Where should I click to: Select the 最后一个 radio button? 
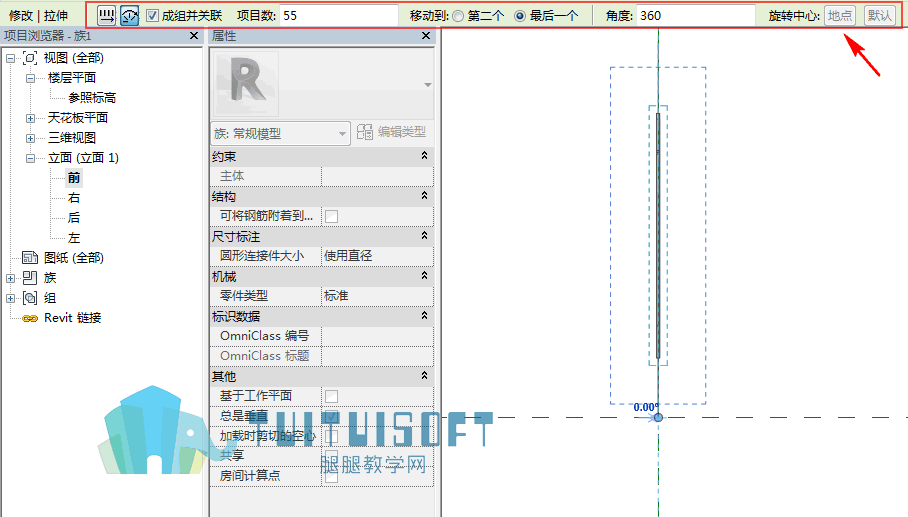[520, 16]
